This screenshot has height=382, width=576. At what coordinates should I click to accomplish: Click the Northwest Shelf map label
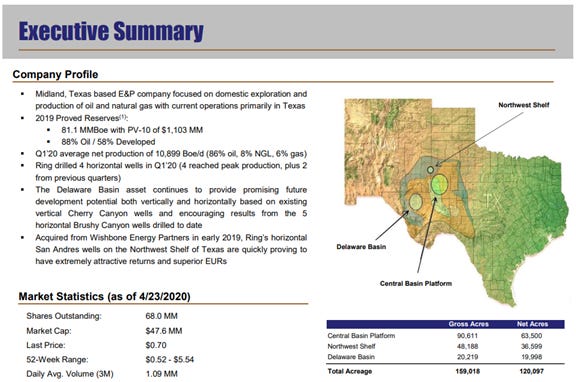523,105
